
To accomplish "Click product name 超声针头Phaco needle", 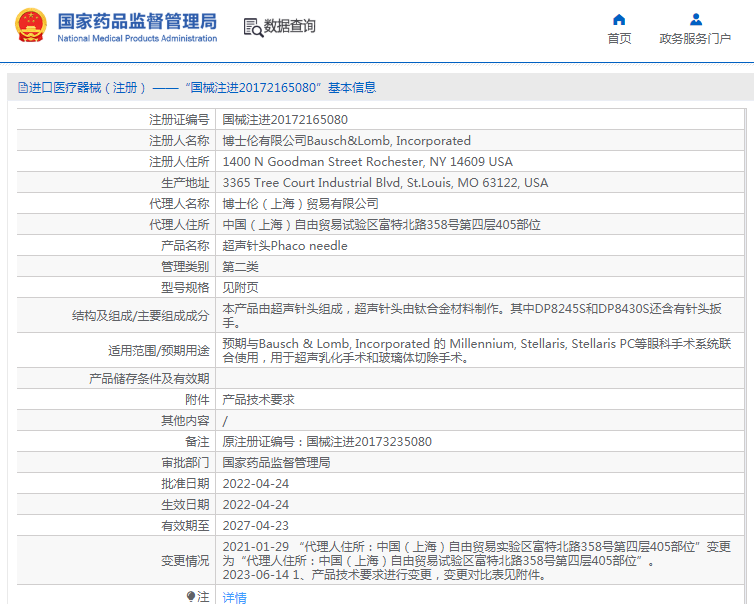I will coord(285,246).
